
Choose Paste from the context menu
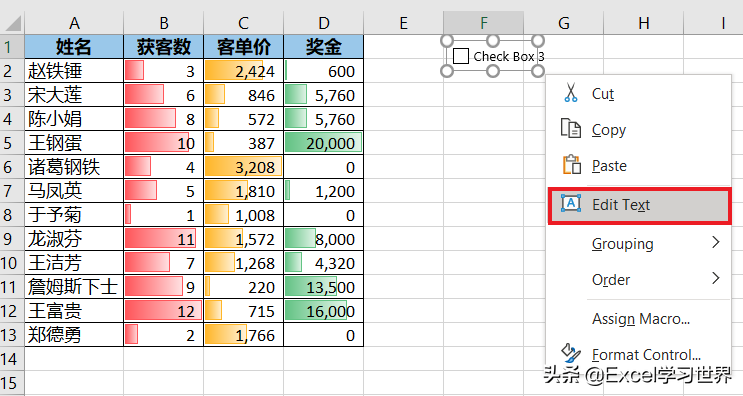pyautogui.click(x=638, y=165)
